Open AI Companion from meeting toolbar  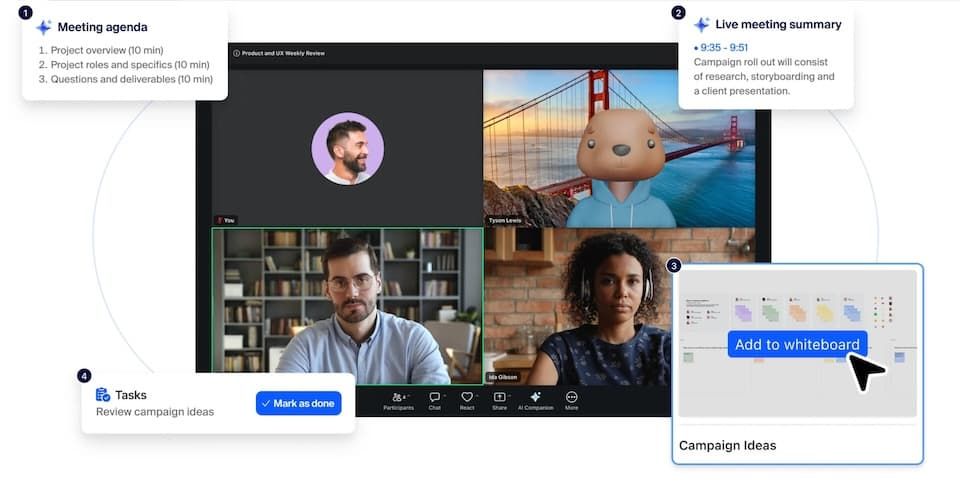(x=535, y=401)
